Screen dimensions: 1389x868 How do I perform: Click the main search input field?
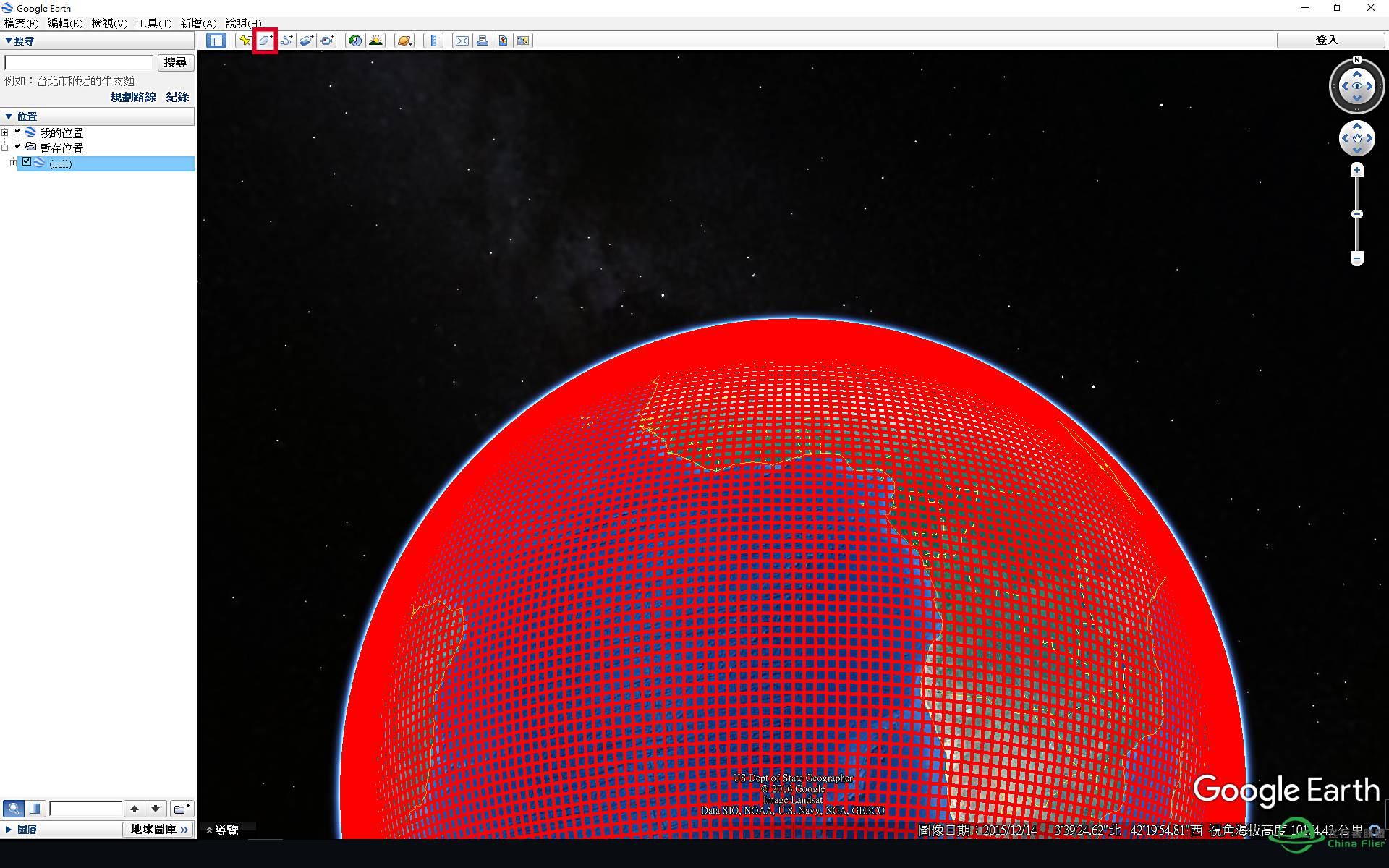click(79, 63)
